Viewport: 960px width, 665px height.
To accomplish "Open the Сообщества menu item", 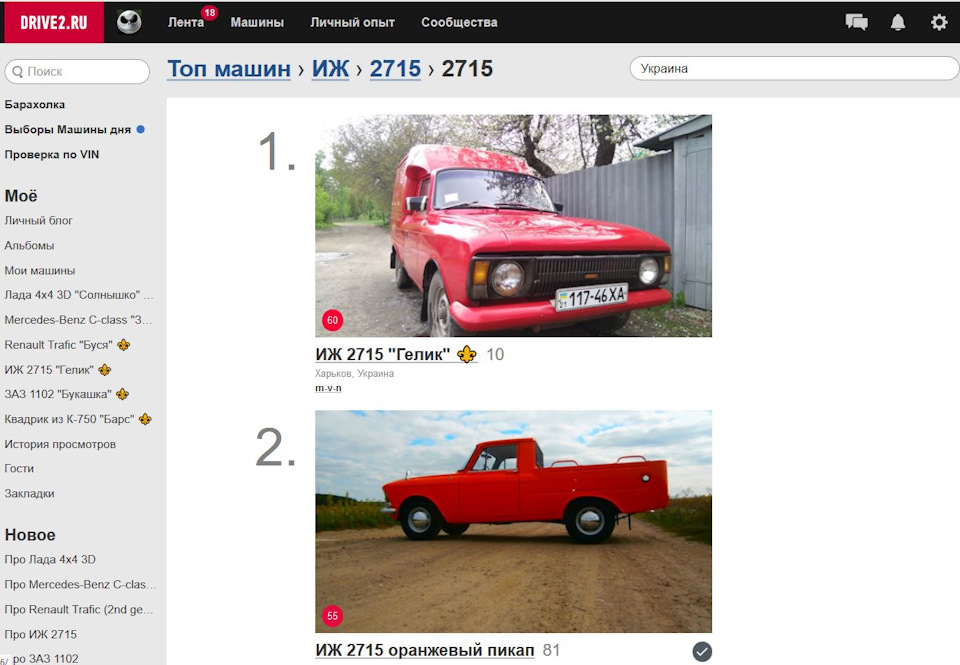I will coord(459,23).
